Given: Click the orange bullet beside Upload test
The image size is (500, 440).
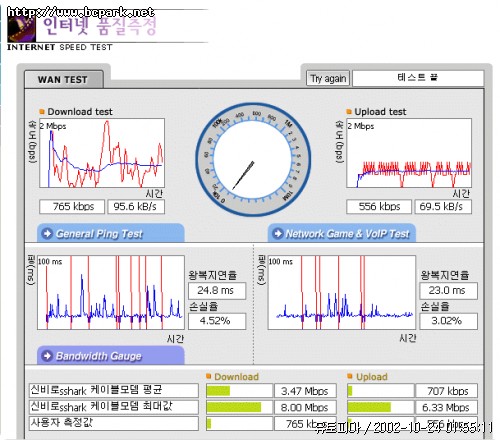Looking at the screenshot, I should tap(349, 111).
